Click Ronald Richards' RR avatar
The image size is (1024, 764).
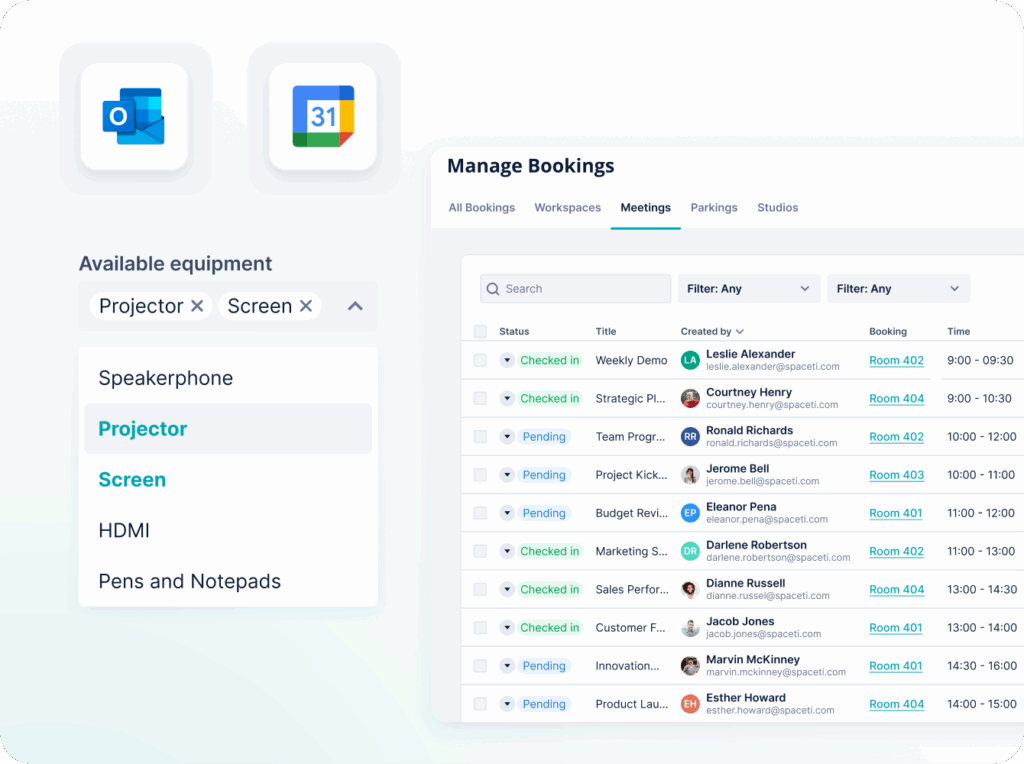(x=690, y=436)
